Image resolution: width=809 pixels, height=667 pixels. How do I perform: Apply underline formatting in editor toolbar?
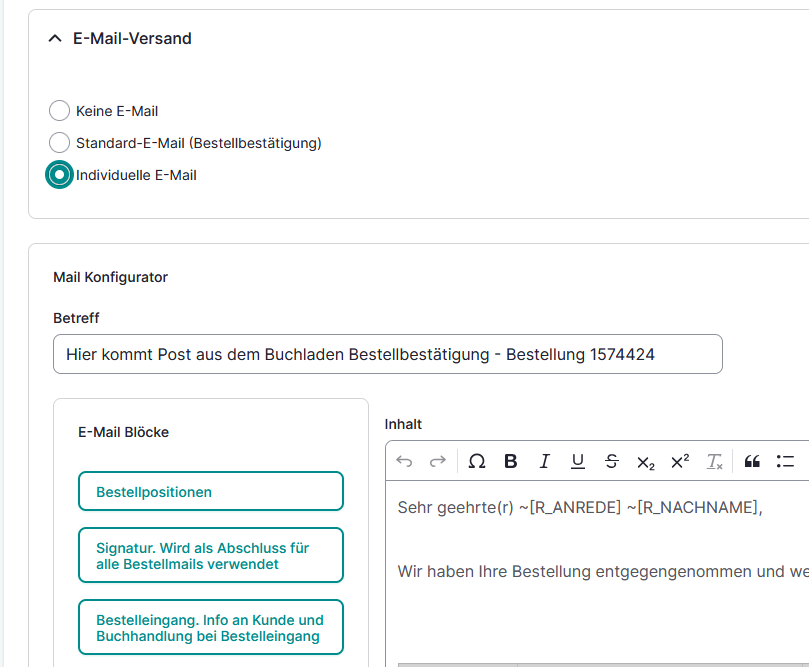tap(578, 461)
